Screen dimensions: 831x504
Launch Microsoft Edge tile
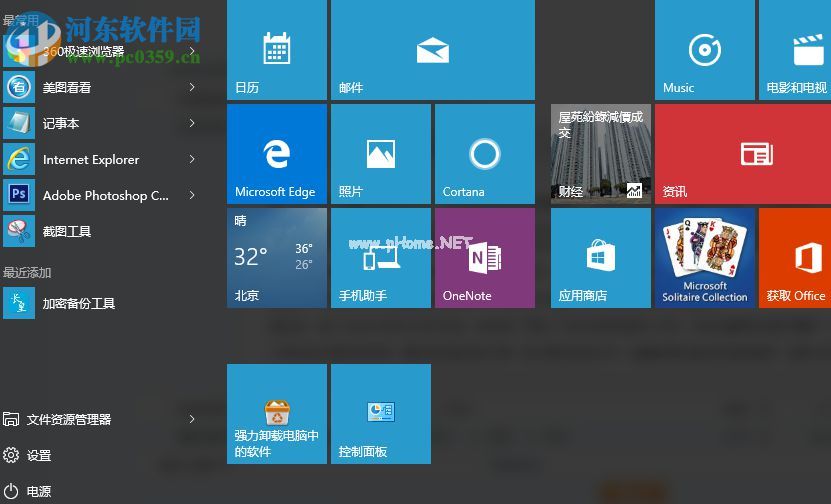click(x=277, y=154)
